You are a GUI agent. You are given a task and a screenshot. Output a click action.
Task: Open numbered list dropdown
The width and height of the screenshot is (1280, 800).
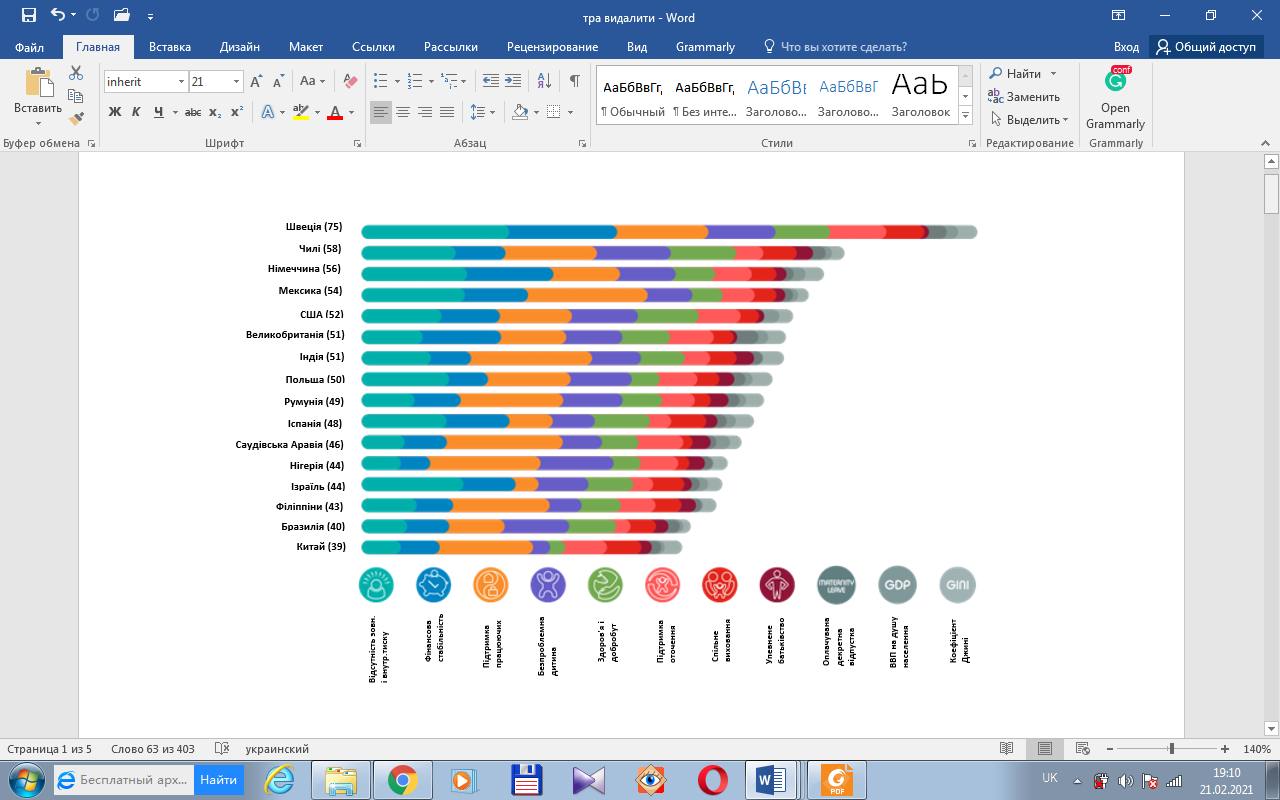point(432,82)
